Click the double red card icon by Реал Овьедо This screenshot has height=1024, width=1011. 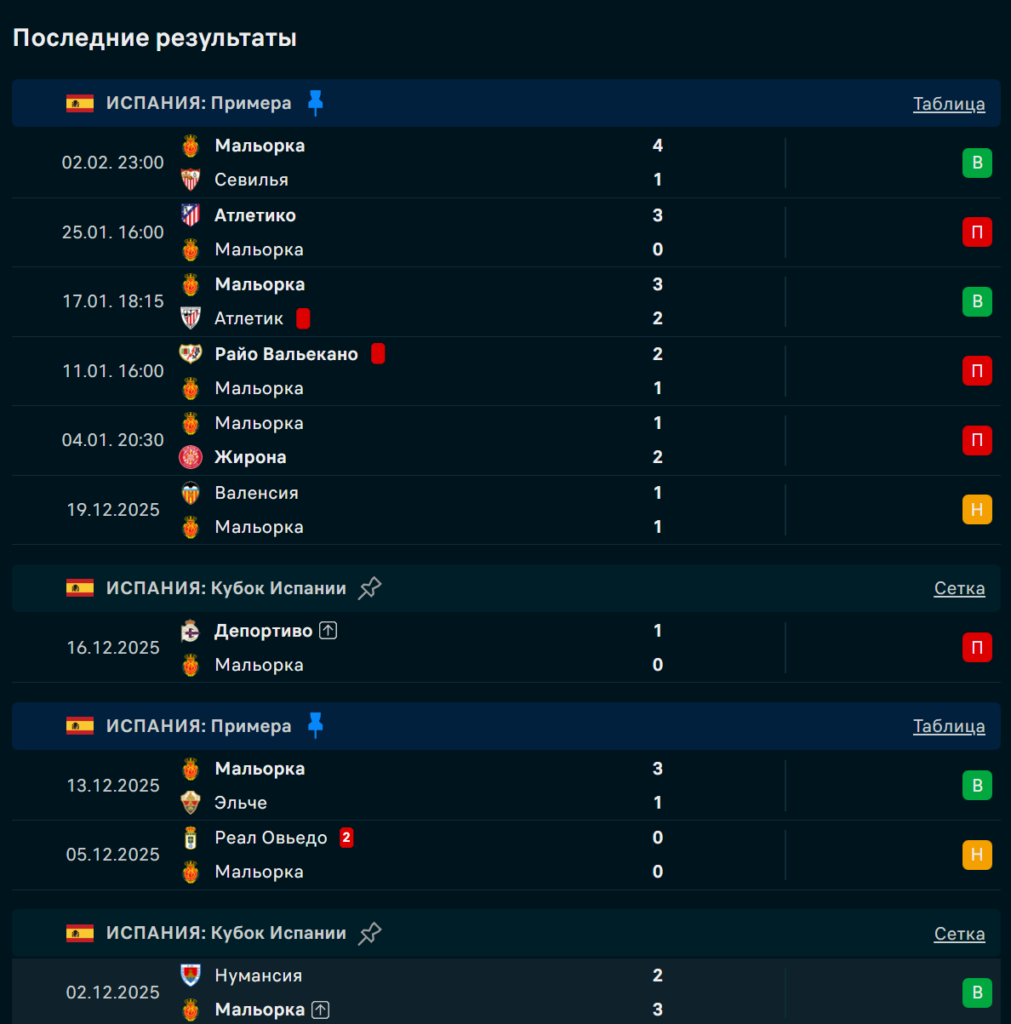(346, 838)
